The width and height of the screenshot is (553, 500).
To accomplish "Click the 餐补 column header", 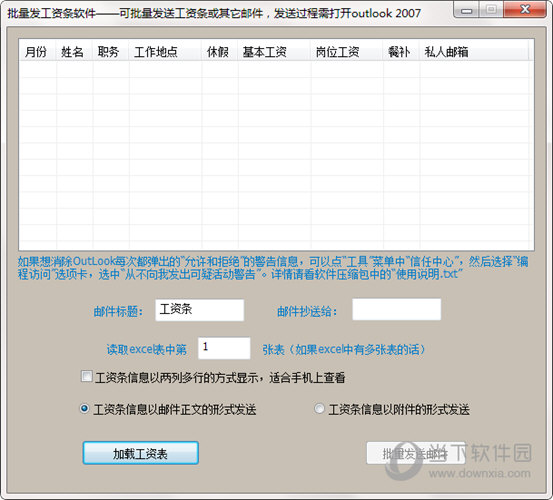I will pos(402,52).
